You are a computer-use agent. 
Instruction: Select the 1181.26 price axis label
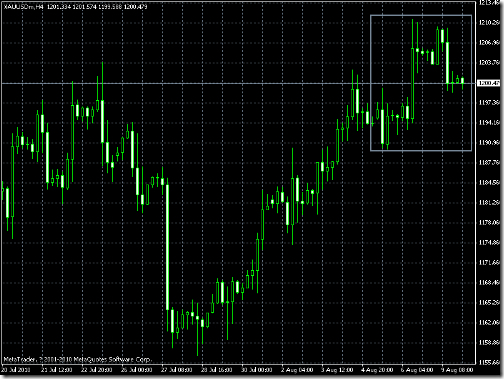pyautogui.click(x=489, y=203)
